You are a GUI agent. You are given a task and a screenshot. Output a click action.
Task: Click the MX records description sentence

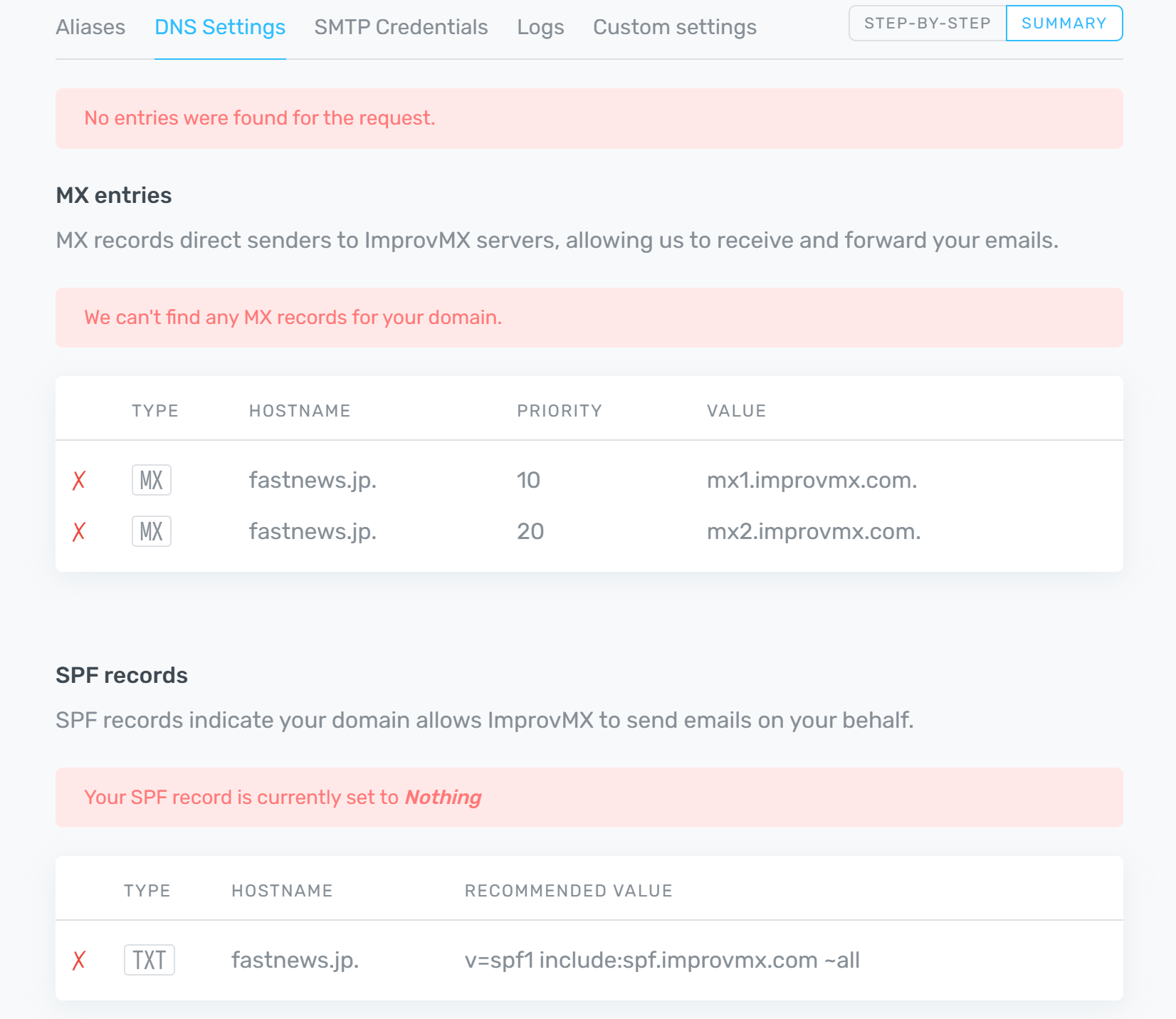click(x=557, y=241)
